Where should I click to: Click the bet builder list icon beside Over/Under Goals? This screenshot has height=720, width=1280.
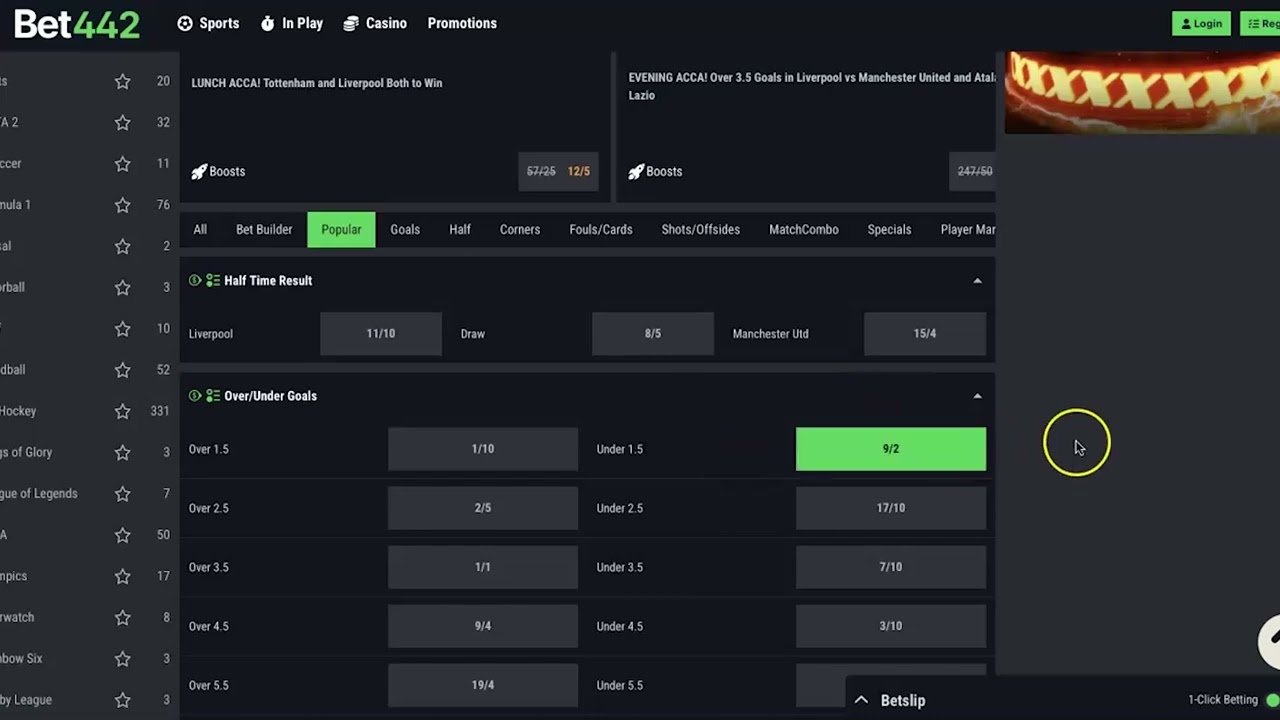point(213,396)
